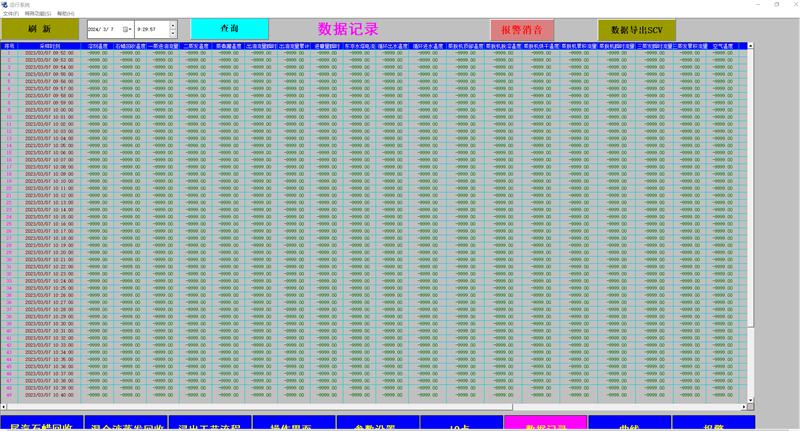Switch to the 报警 bottom tab
Screen dimensions: 800x431
tap(713, 423)
